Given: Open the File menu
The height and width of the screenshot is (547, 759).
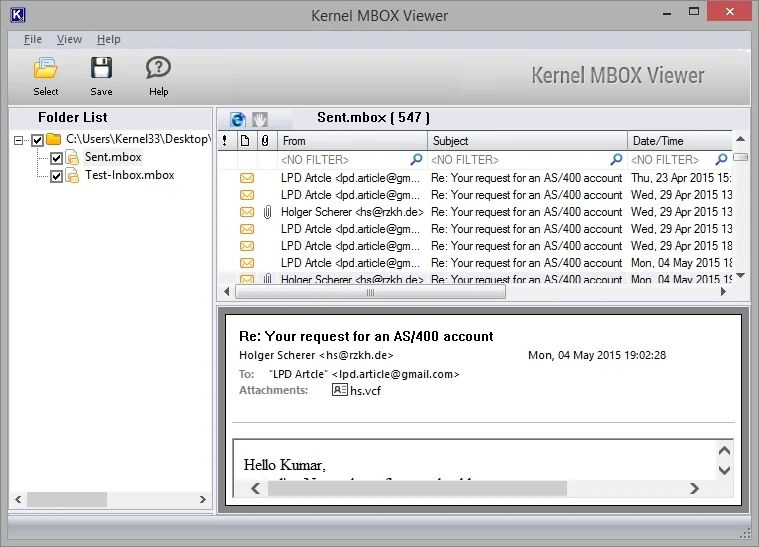Looking at the screenshot, I should click(32, 39).
